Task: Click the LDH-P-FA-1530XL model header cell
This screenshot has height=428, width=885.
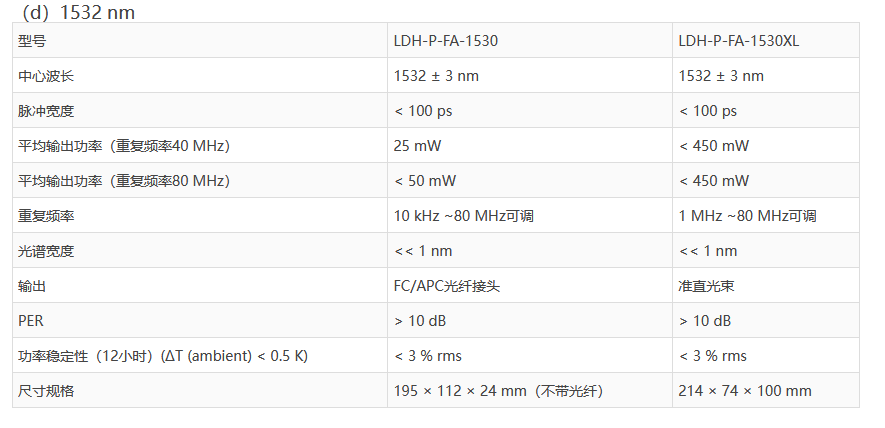Action: click(738, 41)
